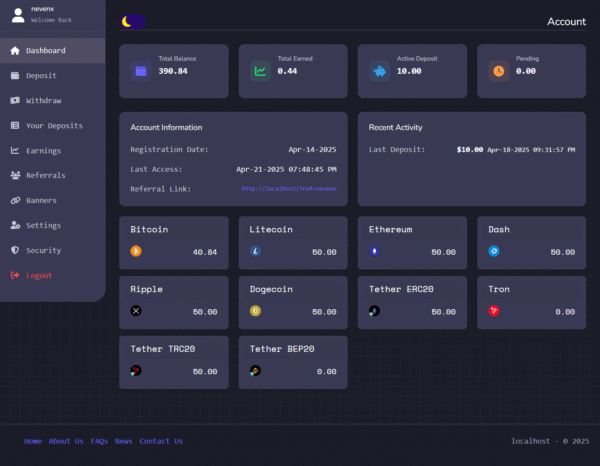Click the Logout arrow icon
Screen dimensions: 600x466
pos(15,275)
